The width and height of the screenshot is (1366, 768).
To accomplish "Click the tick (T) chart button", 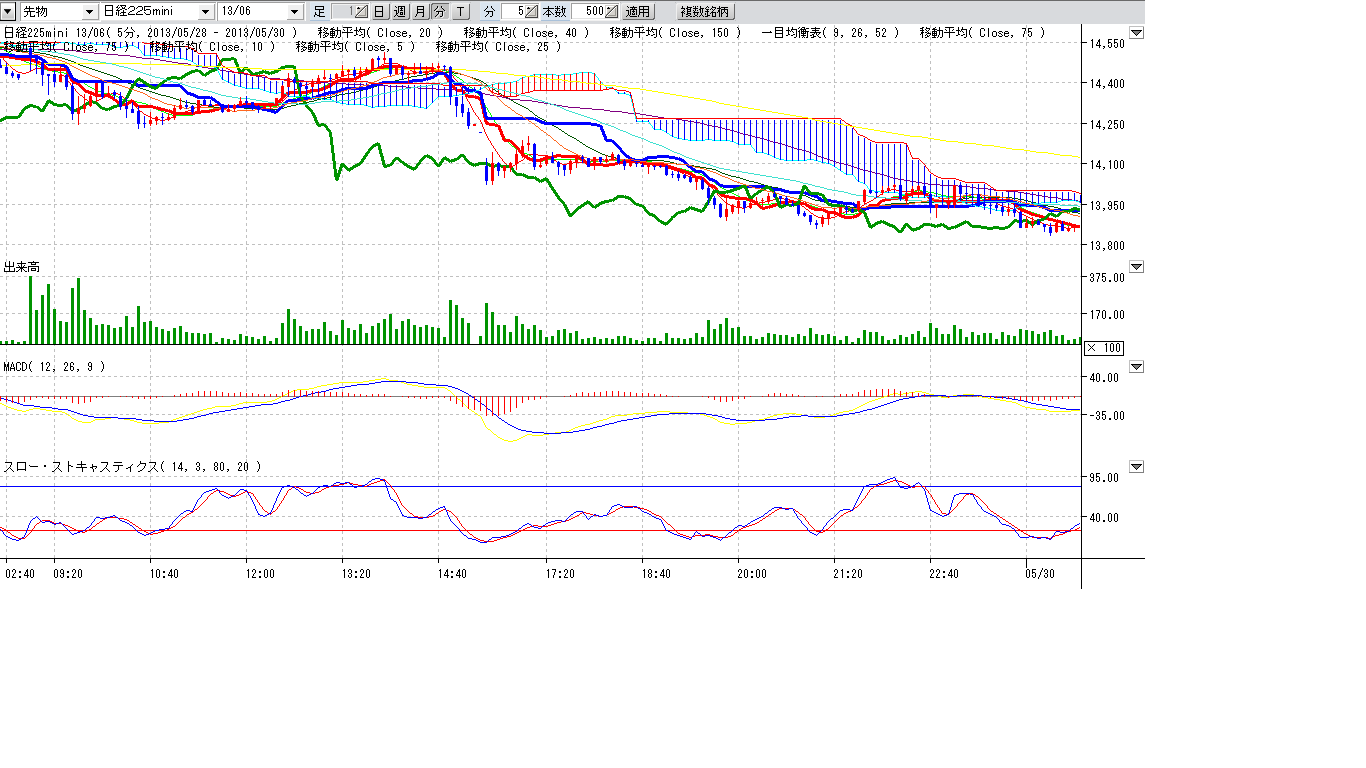I will [x=459, y=12].
